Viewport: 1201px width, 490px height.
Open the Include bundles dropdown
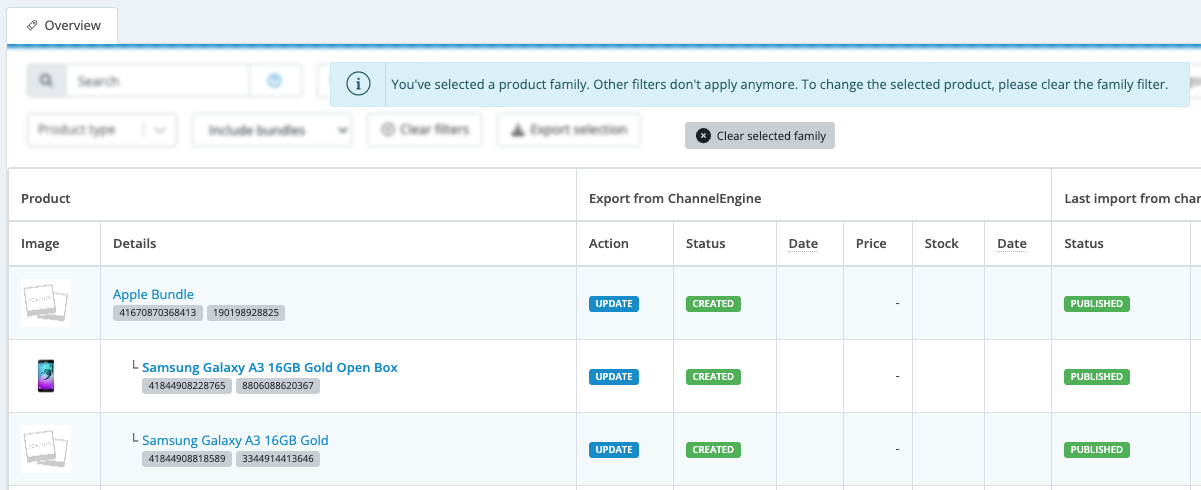tap(273, 130)
